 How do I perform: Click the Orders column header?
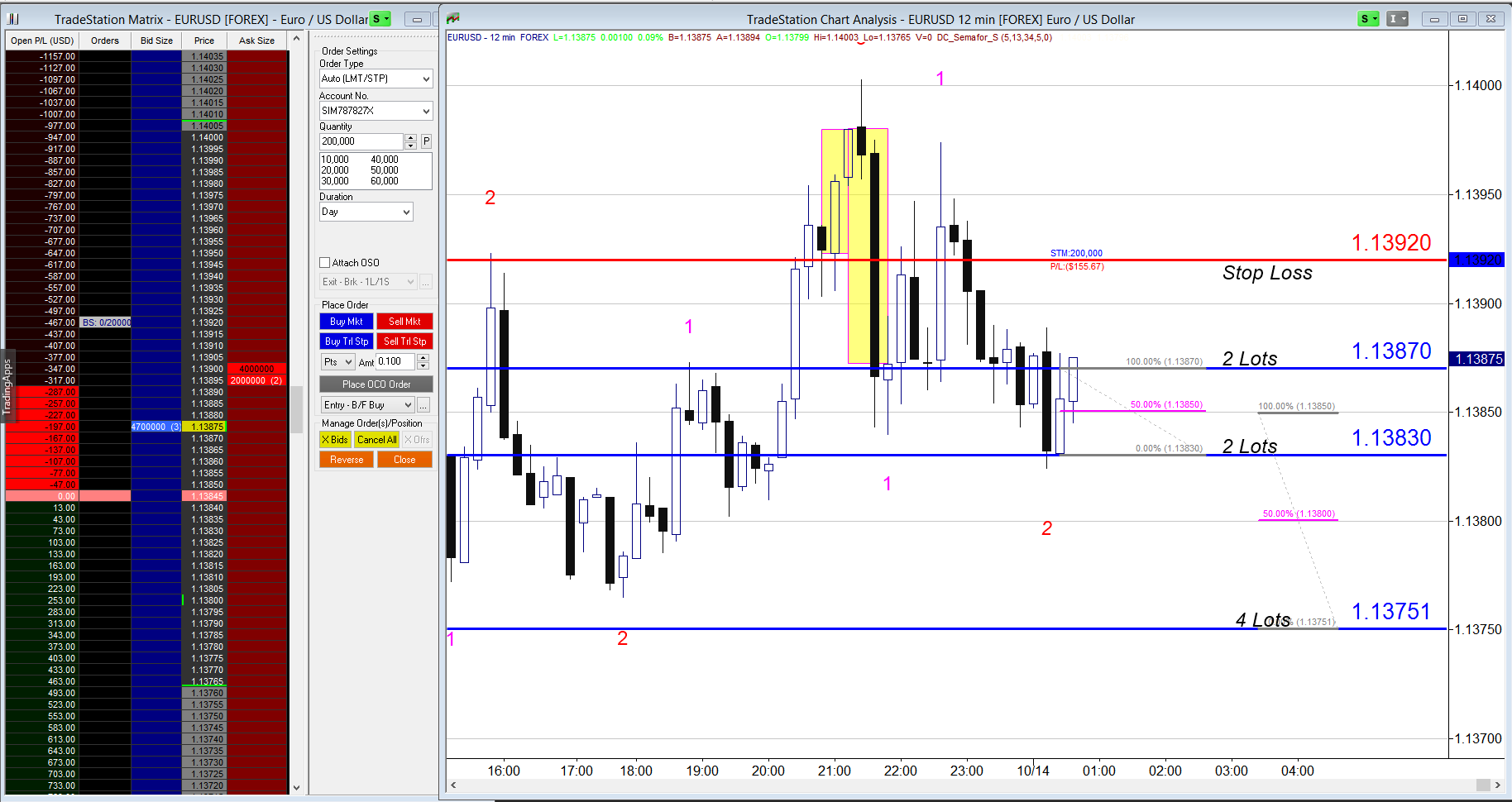point(105,41)
